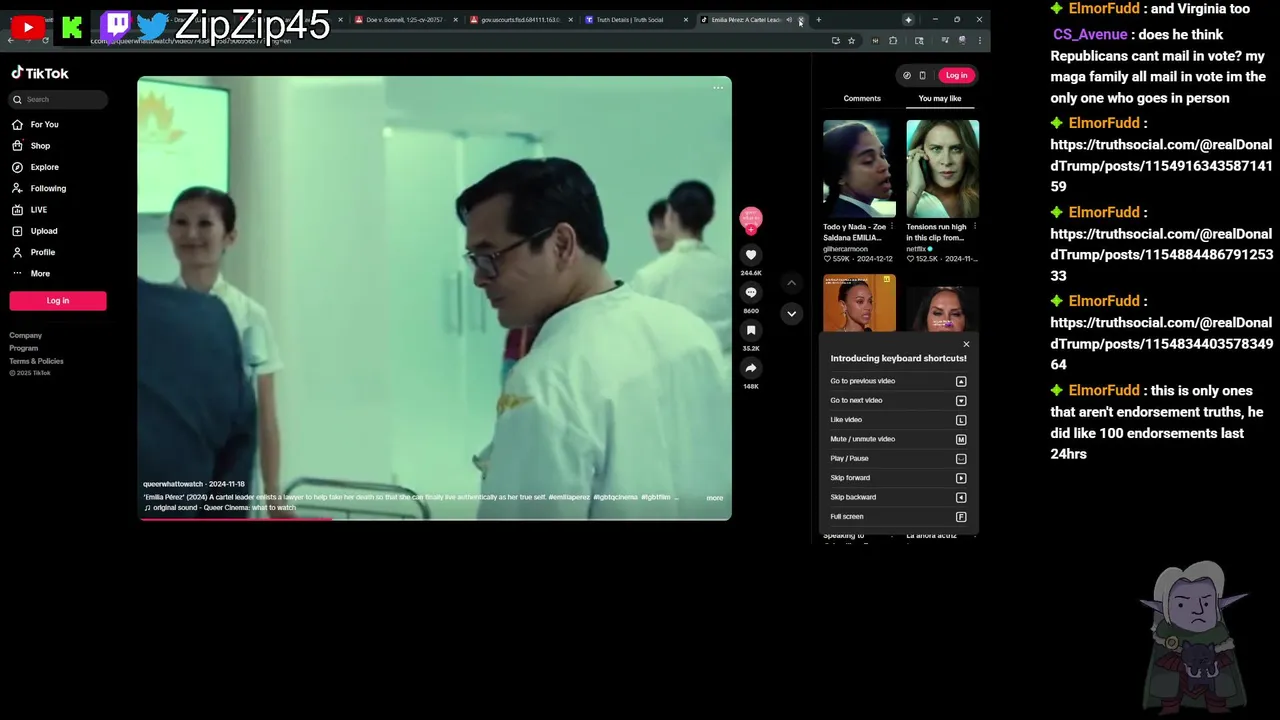Click Skip forward shortcut key
This screenshot has width=1280, height=720.
tap(961, 478)
